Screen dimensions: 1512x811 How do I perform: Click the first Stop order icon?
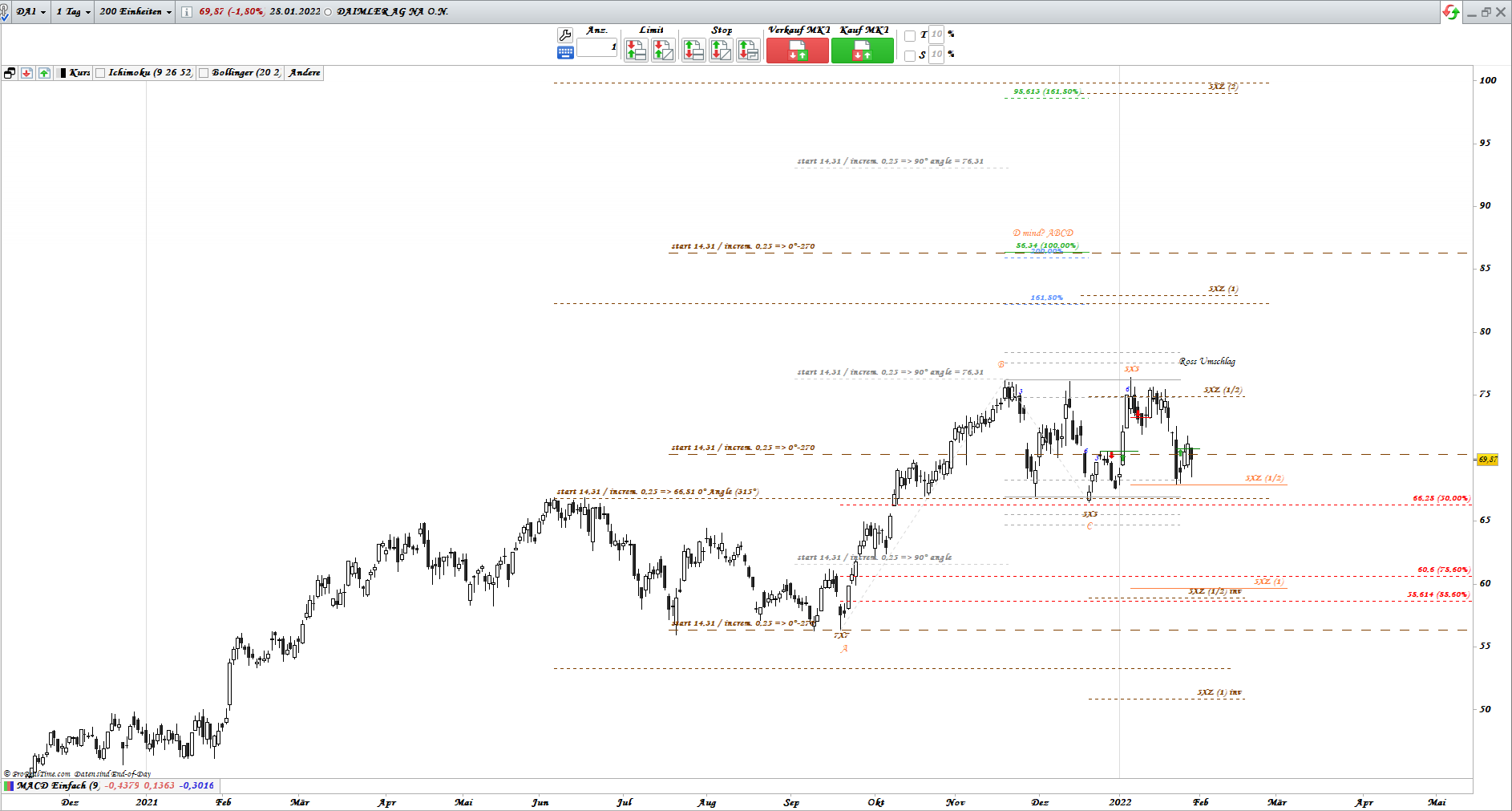click(693, 51)
